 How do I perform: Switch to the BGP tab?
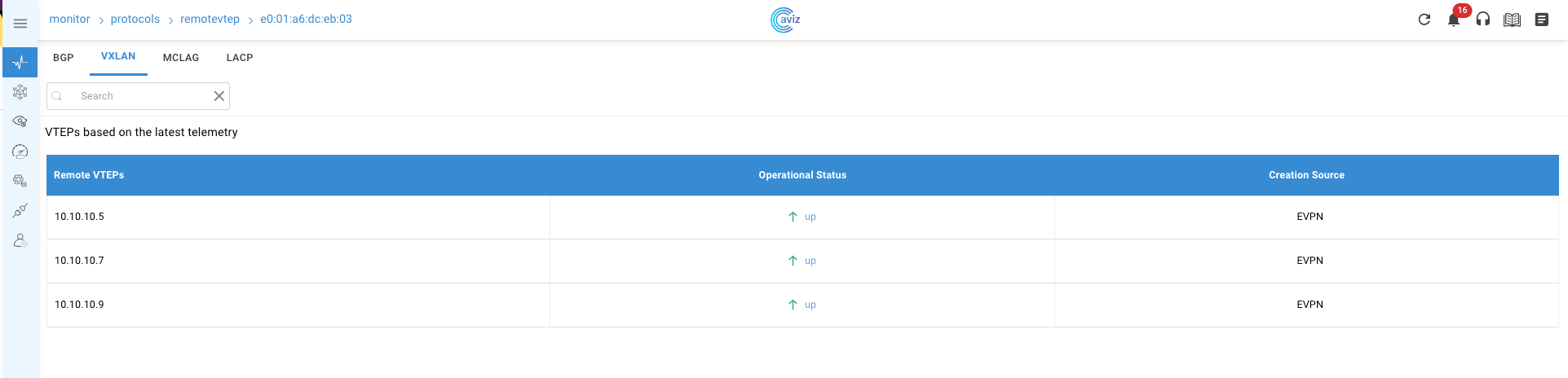tap(64, 58)
